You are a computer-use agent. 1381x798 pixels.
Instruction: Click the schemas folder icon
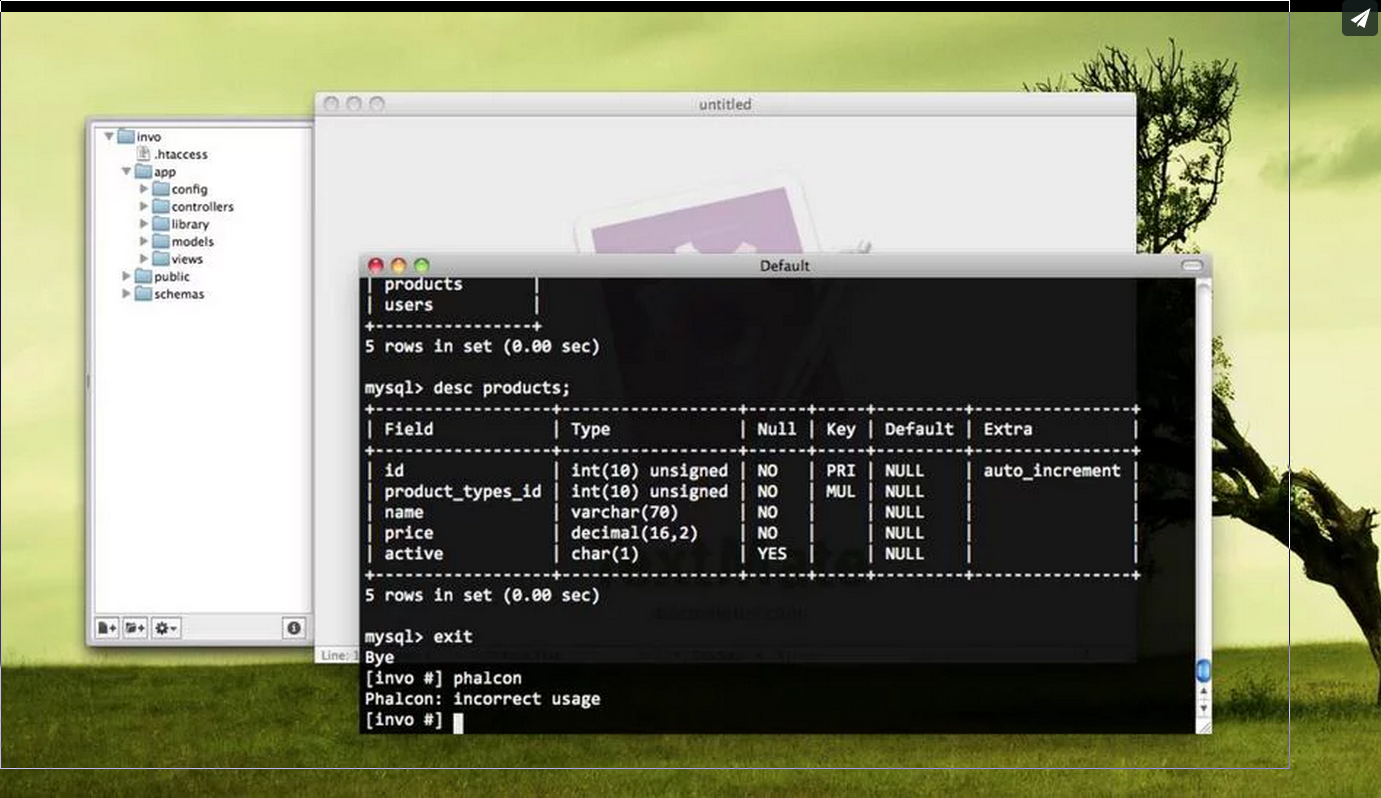coord(141,294)
